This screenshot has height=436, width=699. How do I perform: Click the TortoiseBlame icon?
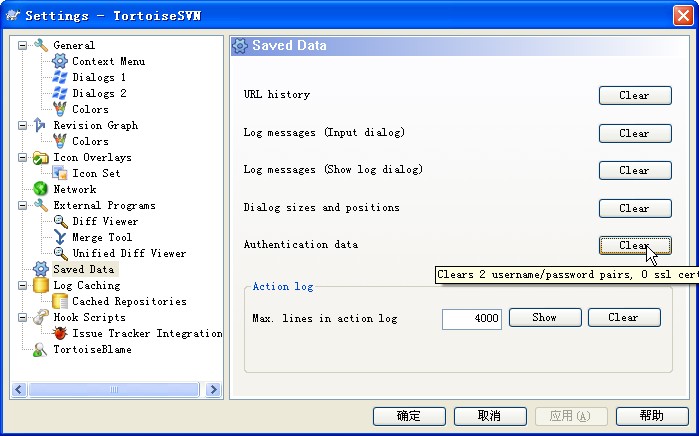pos(40,350)
